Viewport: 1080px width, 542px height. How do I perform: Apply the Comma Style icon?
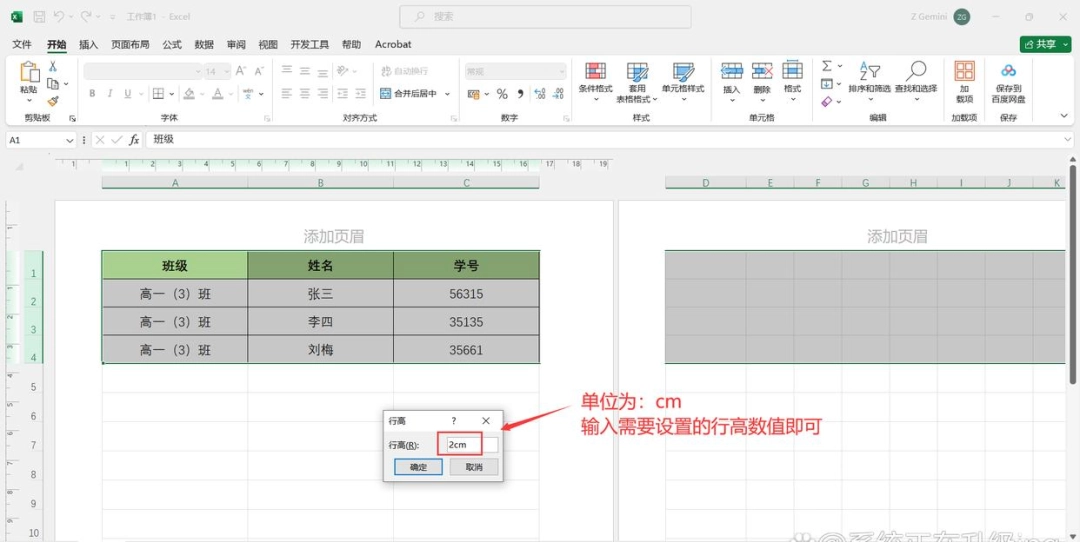[521, 94]
